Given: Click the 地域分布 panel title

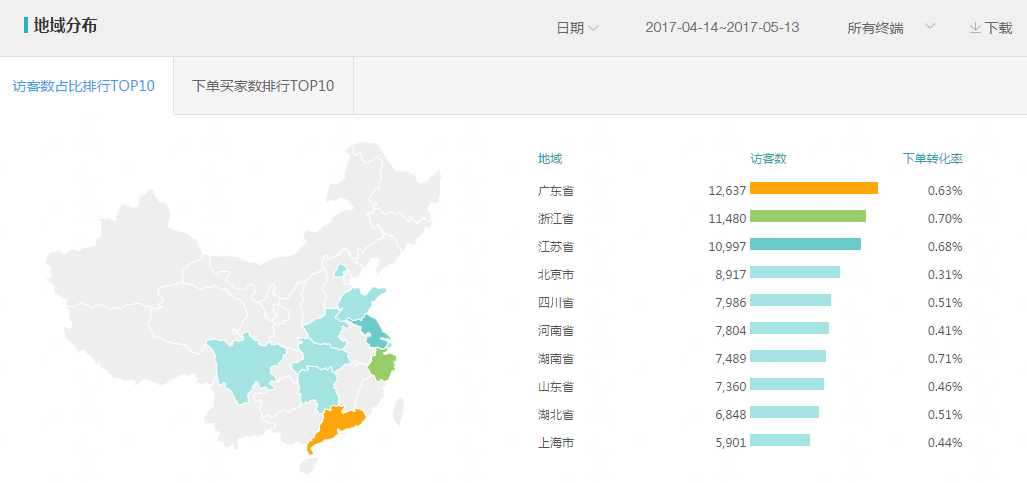Looking at the screenshot, I should [65, 26].
